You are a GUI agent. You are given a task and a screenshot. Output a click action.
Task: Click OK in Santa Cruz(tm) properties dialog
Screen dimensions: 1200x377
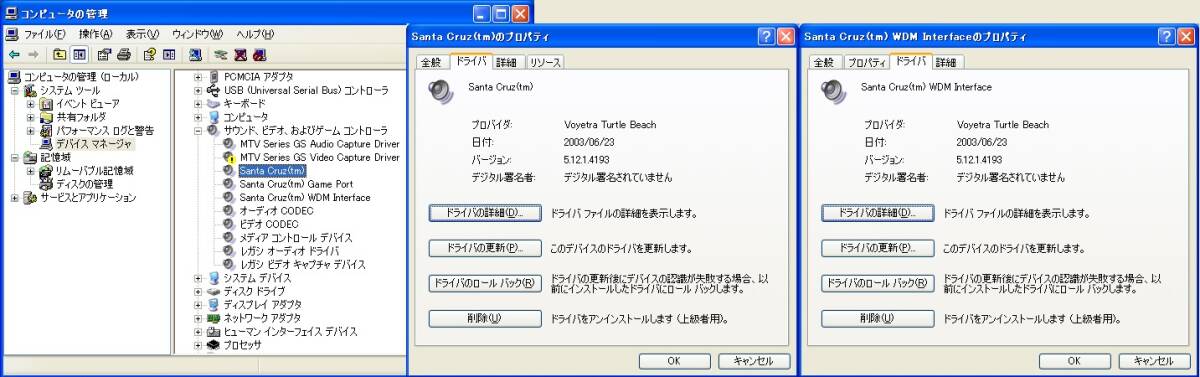(x=674, y=361)
